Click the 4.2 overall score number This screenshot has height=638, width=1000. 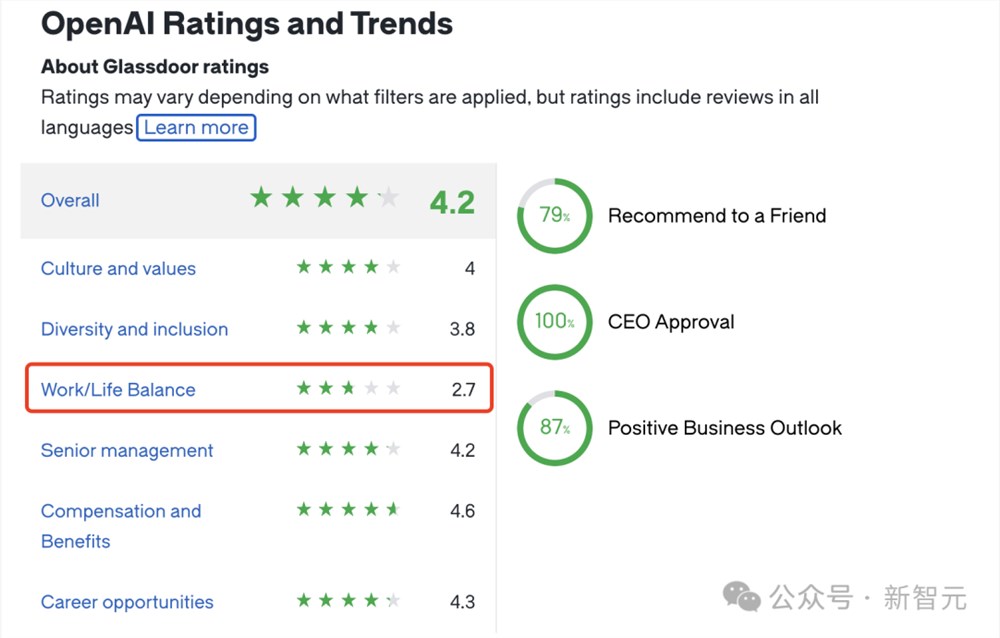coord(452,202)
